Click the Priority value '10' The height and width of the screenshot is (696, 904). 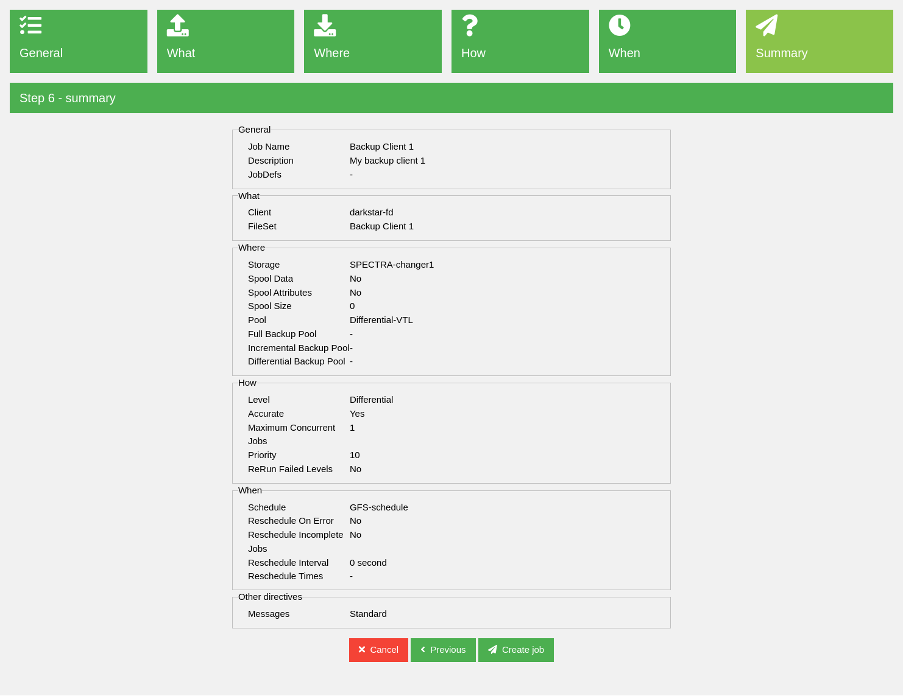point(355,455)
